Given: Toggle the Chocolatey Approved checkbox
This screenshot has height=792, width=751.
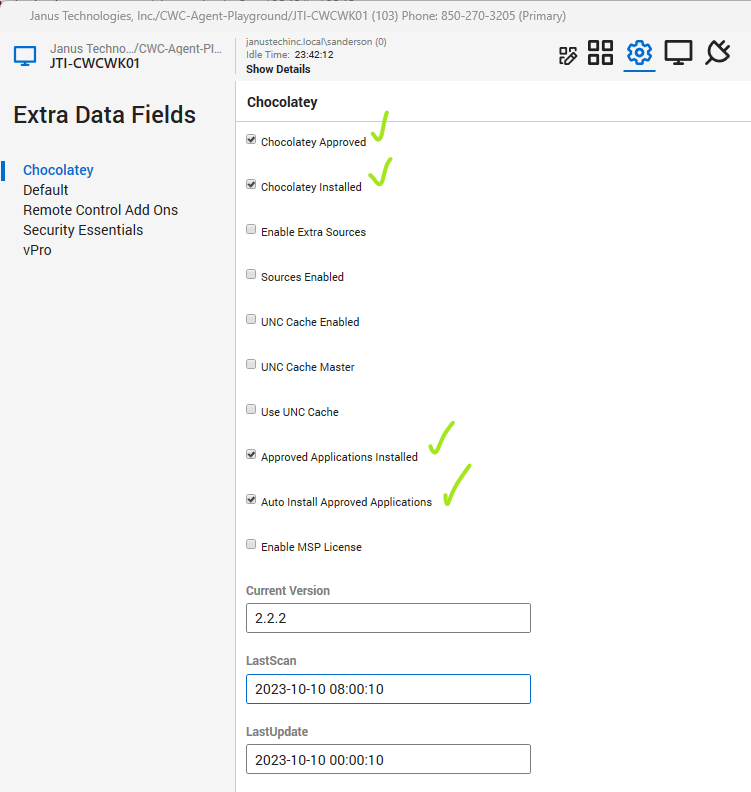Looking at the screenshot, I should point(251,140).
